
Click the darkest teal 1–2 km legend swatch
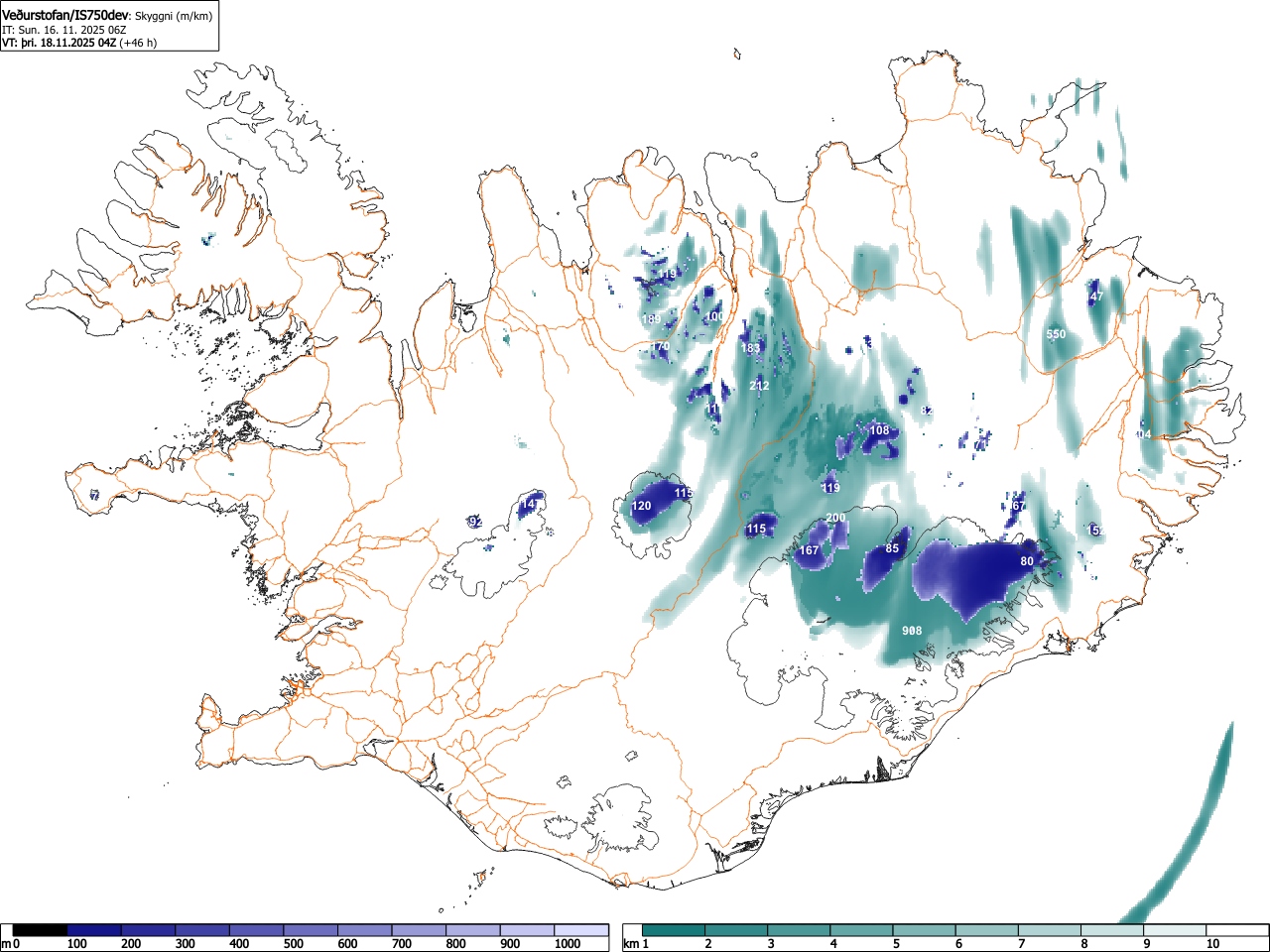[674, 930]
